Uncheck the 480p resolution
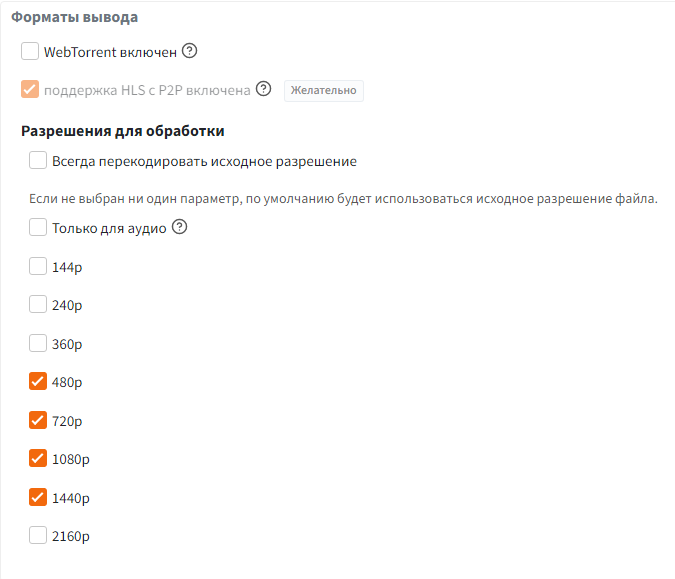Screen dimensions: 675x579 tap(38, 381)
